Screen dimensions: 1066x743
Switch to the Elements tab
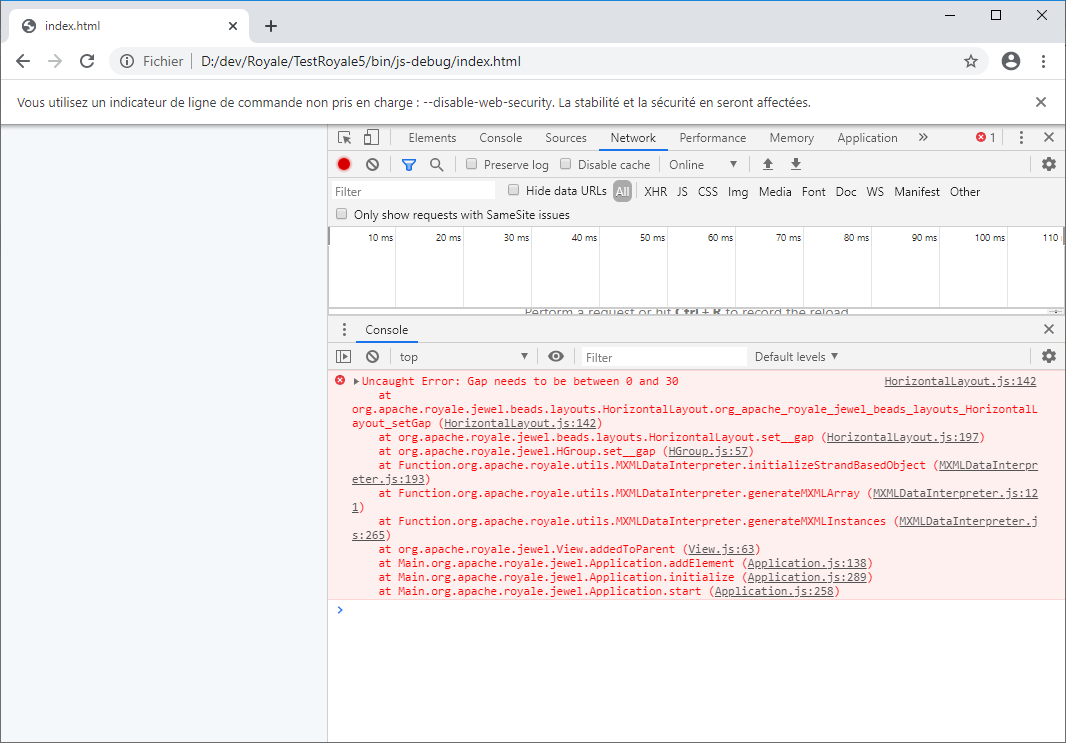(432, 137)
